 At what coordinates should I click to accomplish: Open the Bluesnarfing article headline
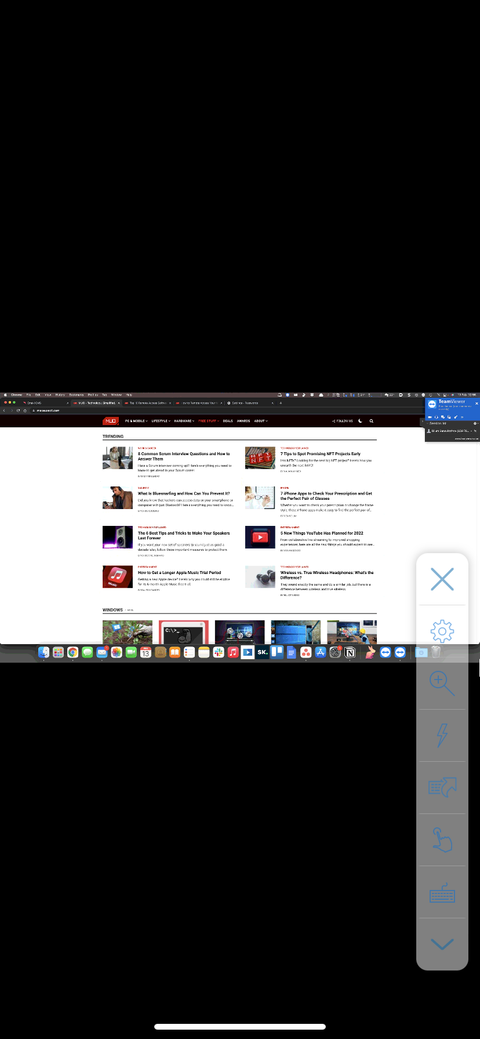[x=184, y=494]
